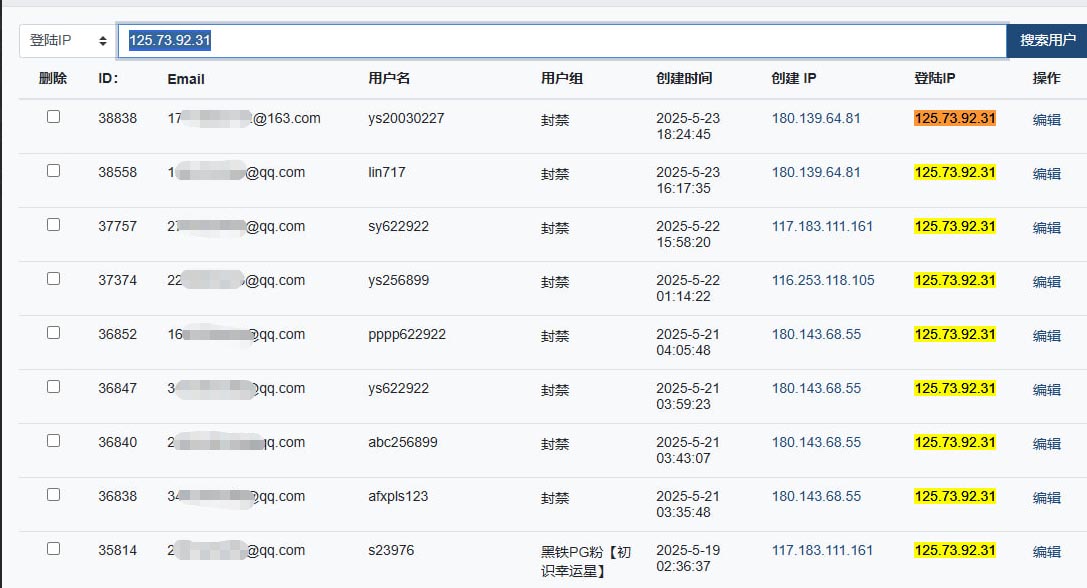The image size is (1087, 588).
Task: Click the Email column header
Action: (186, 79)
